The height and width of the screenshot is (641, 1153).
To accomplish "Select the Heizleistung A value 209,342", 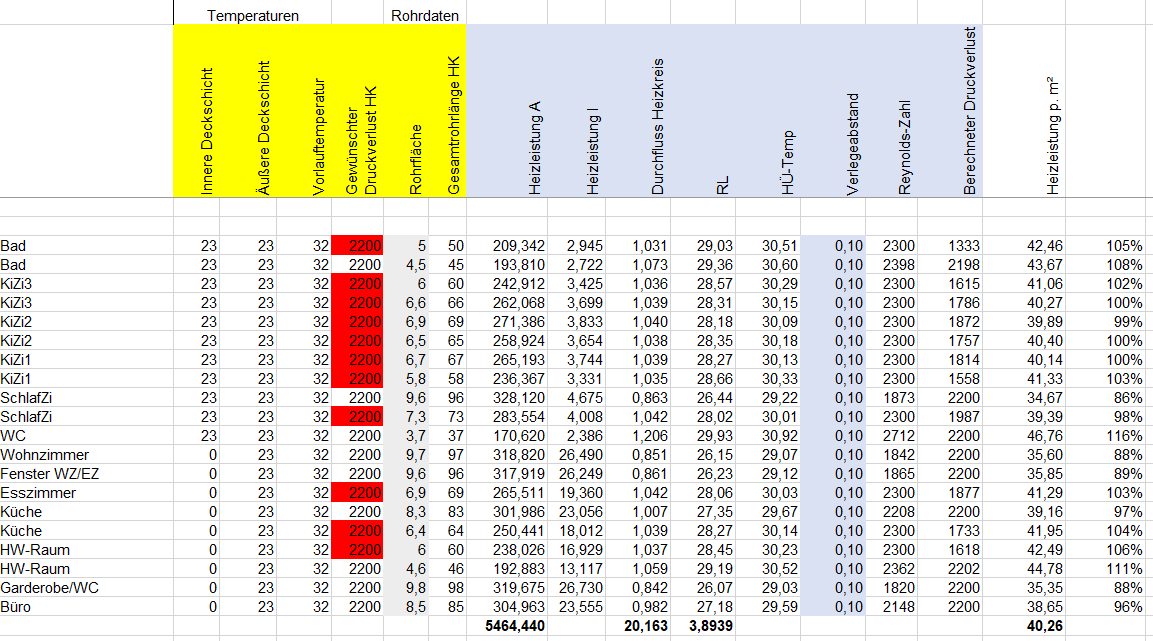I will click(x=518, y=246).
